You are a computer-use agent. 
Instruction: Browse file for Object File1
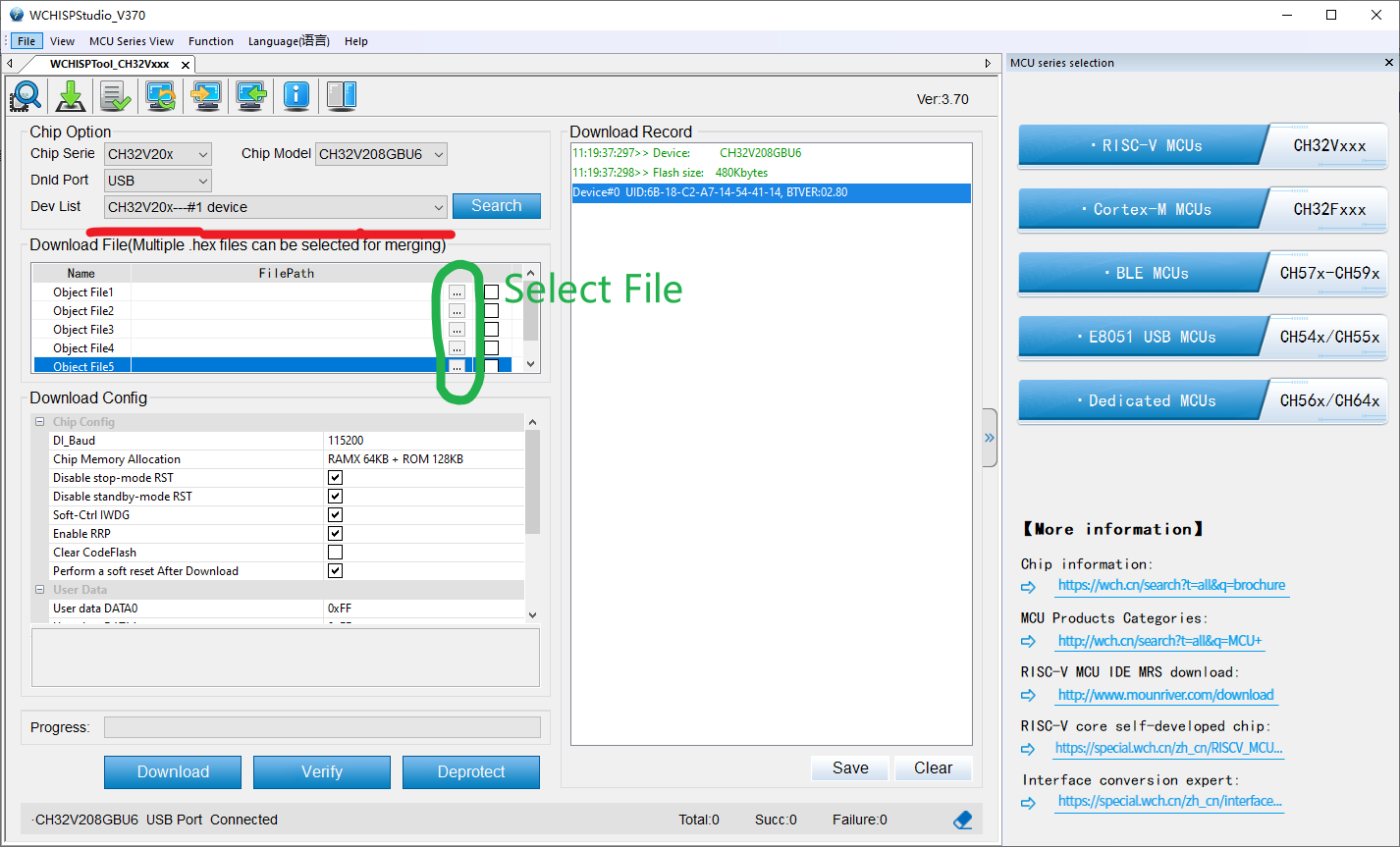pos(457,292)
